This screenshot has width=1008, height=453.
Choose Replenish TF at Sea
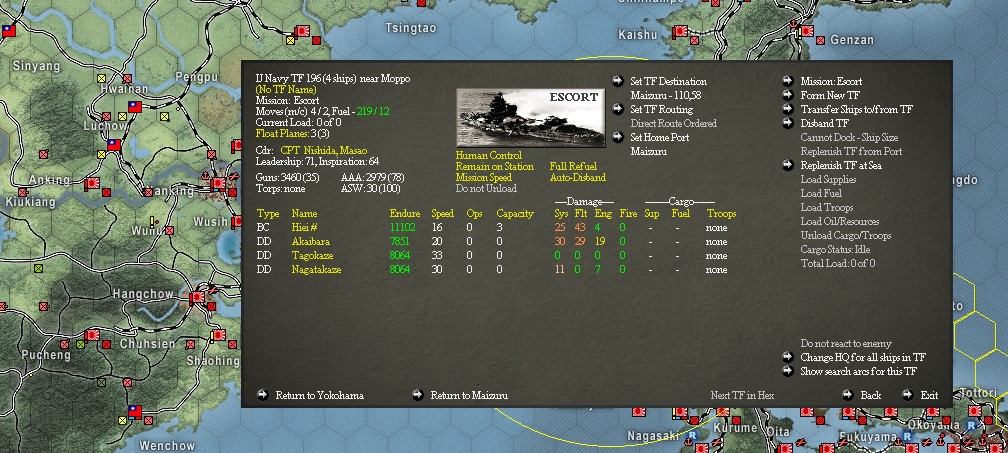tap(840, 165)
